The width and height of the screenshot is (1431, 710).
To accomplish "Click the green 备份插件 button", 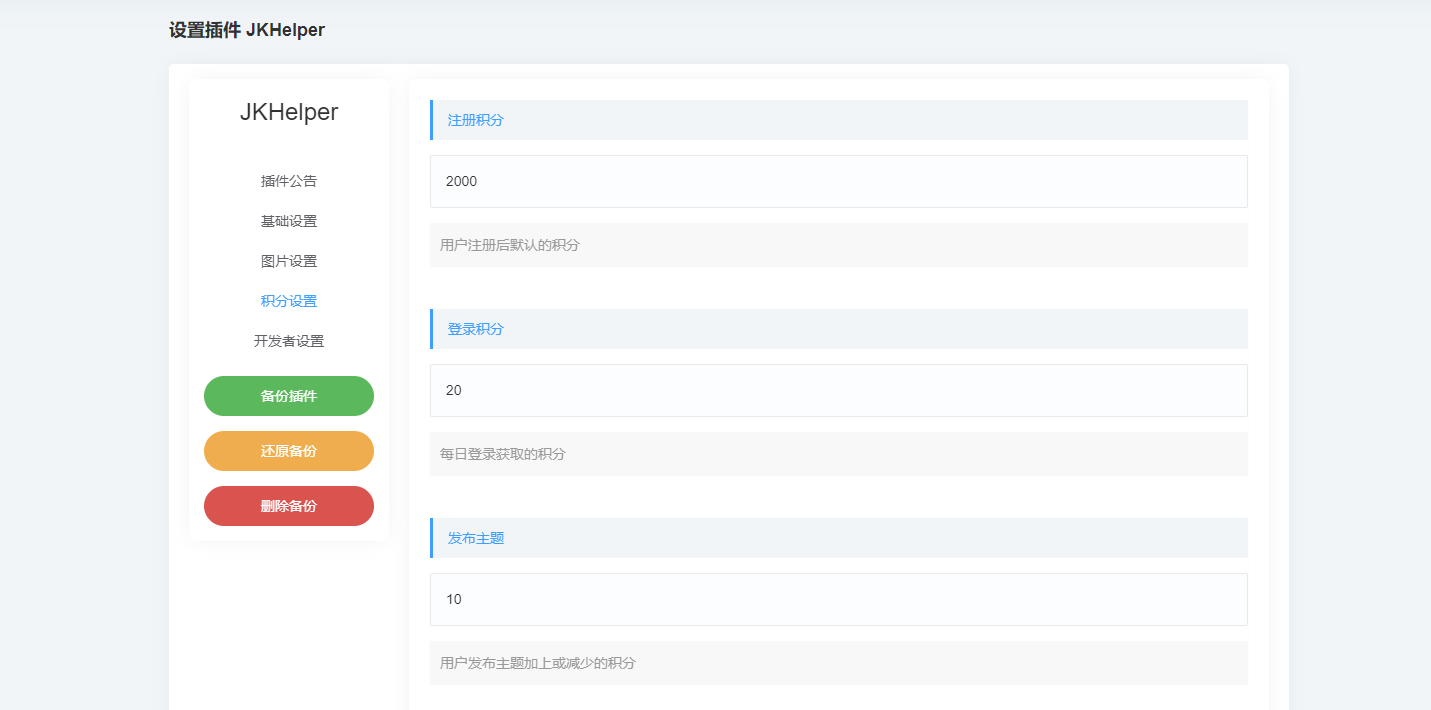I will point(289,396).
